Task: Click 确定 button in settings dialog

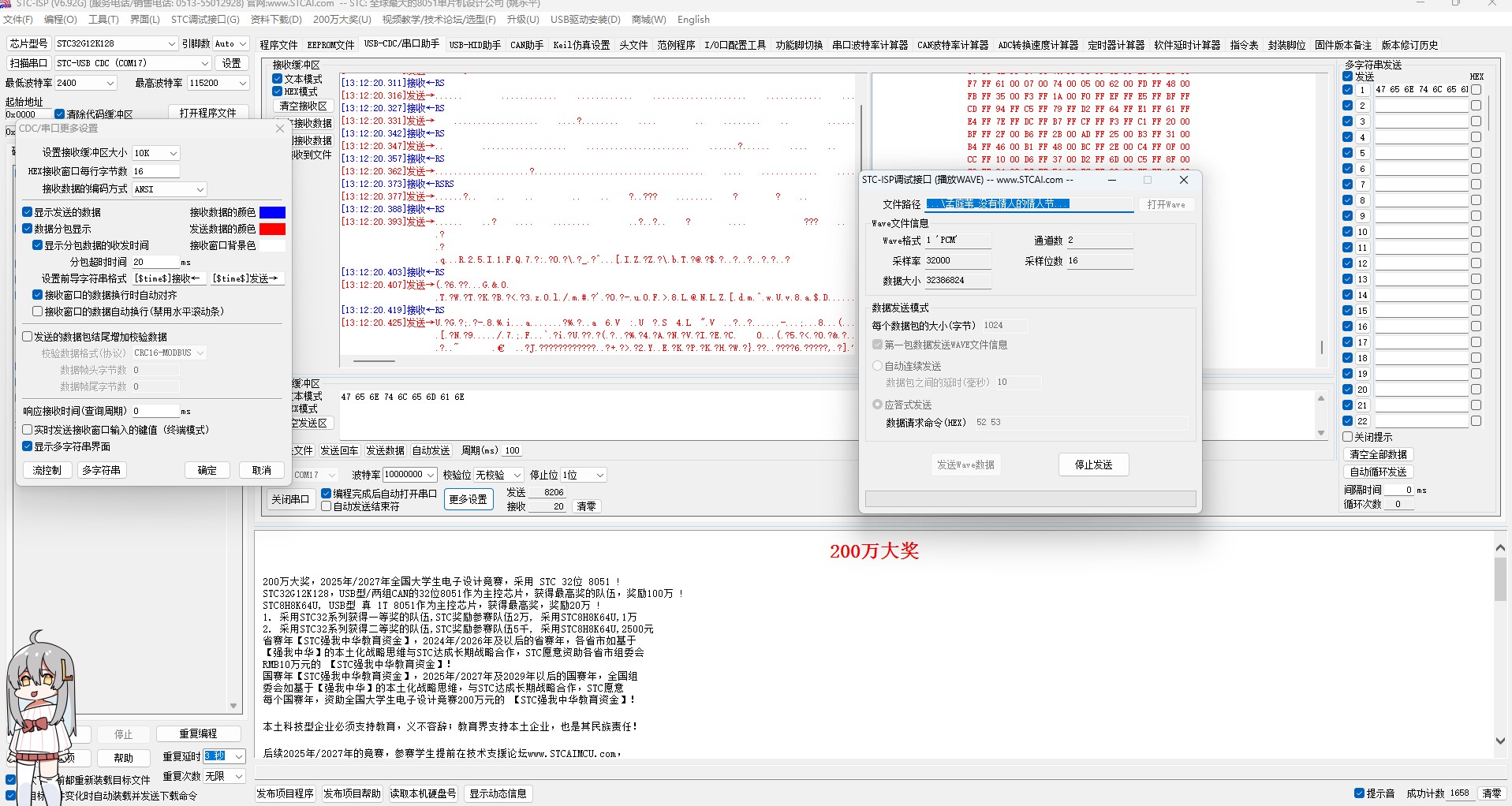Action: coord(207,470)
